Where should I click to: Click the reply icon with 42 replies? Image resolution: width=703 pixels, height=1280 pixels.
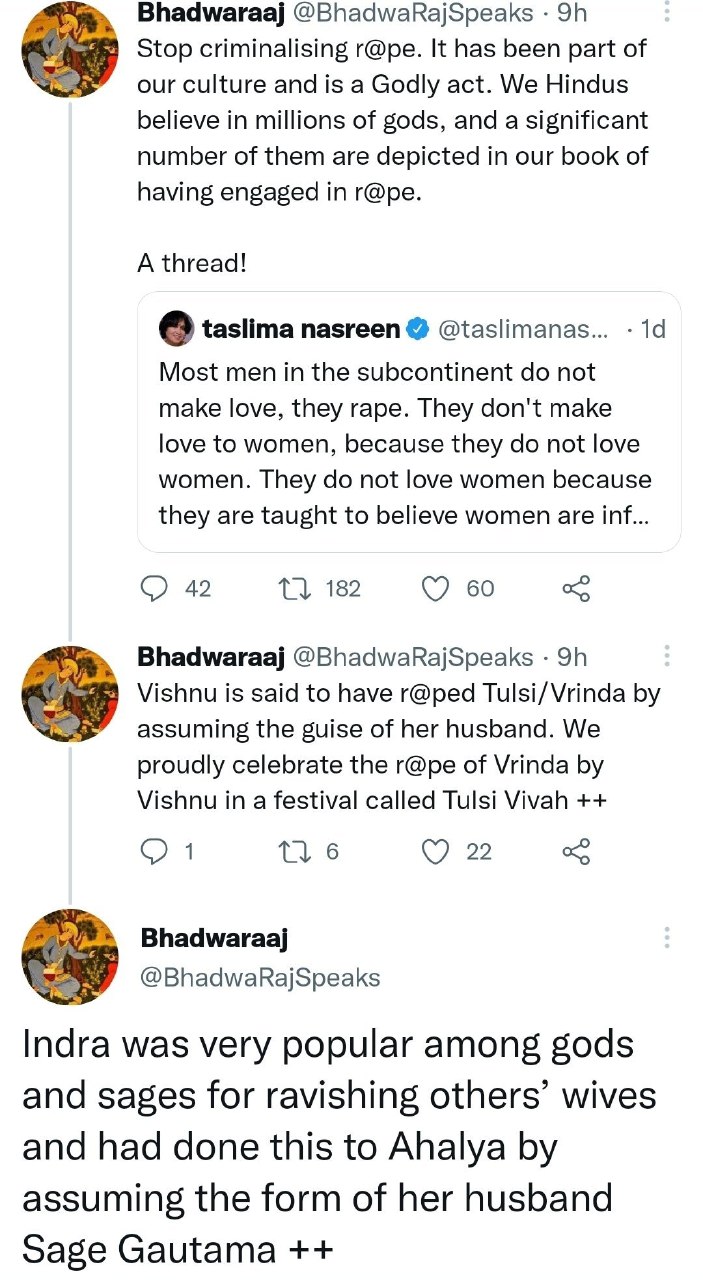[x=153, y=589]
